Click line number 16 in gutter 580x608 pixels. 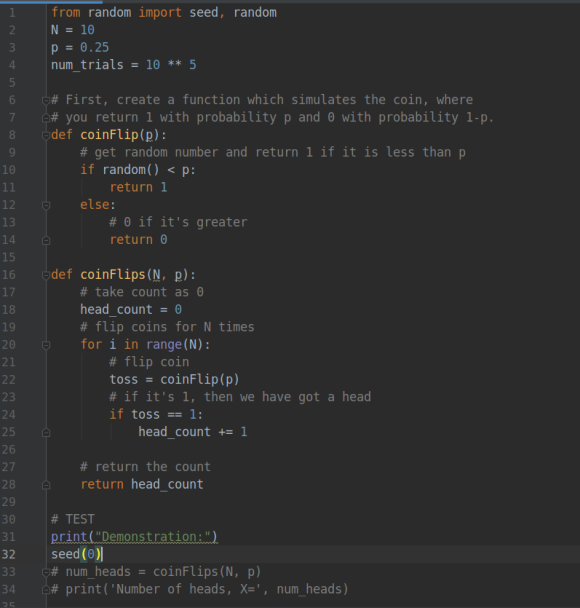click(x=9, y=275)
